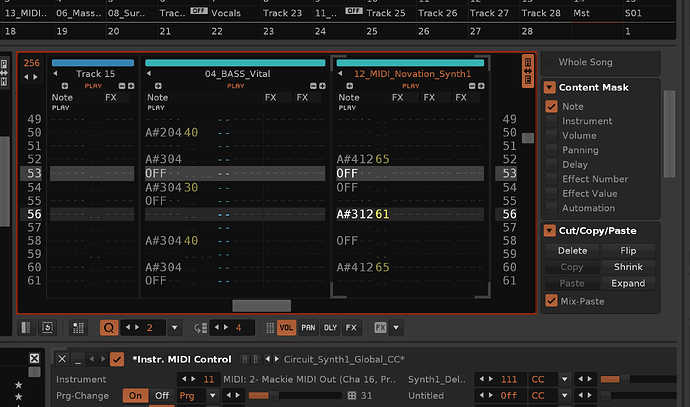
Task: Minimize the Instr. MIDI Control device
Action: point(78,359)
